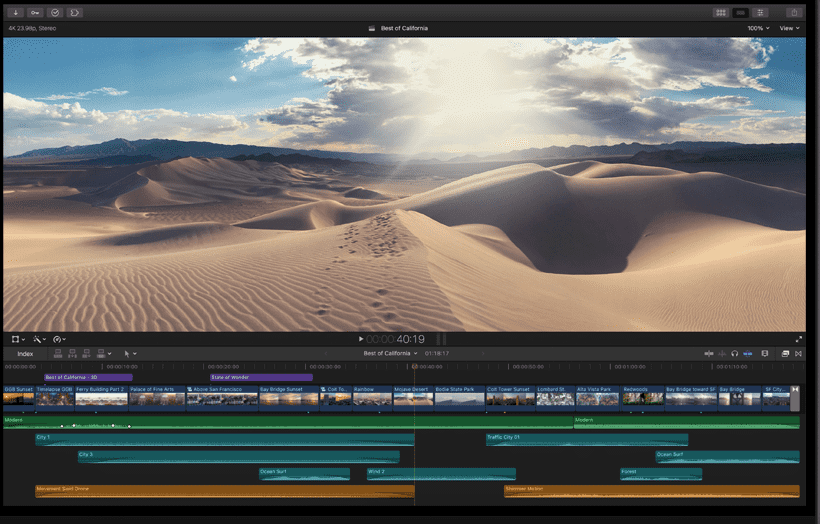Open the Effects browser icon
The image size is (820, 524).
click(x=785, y=353)
